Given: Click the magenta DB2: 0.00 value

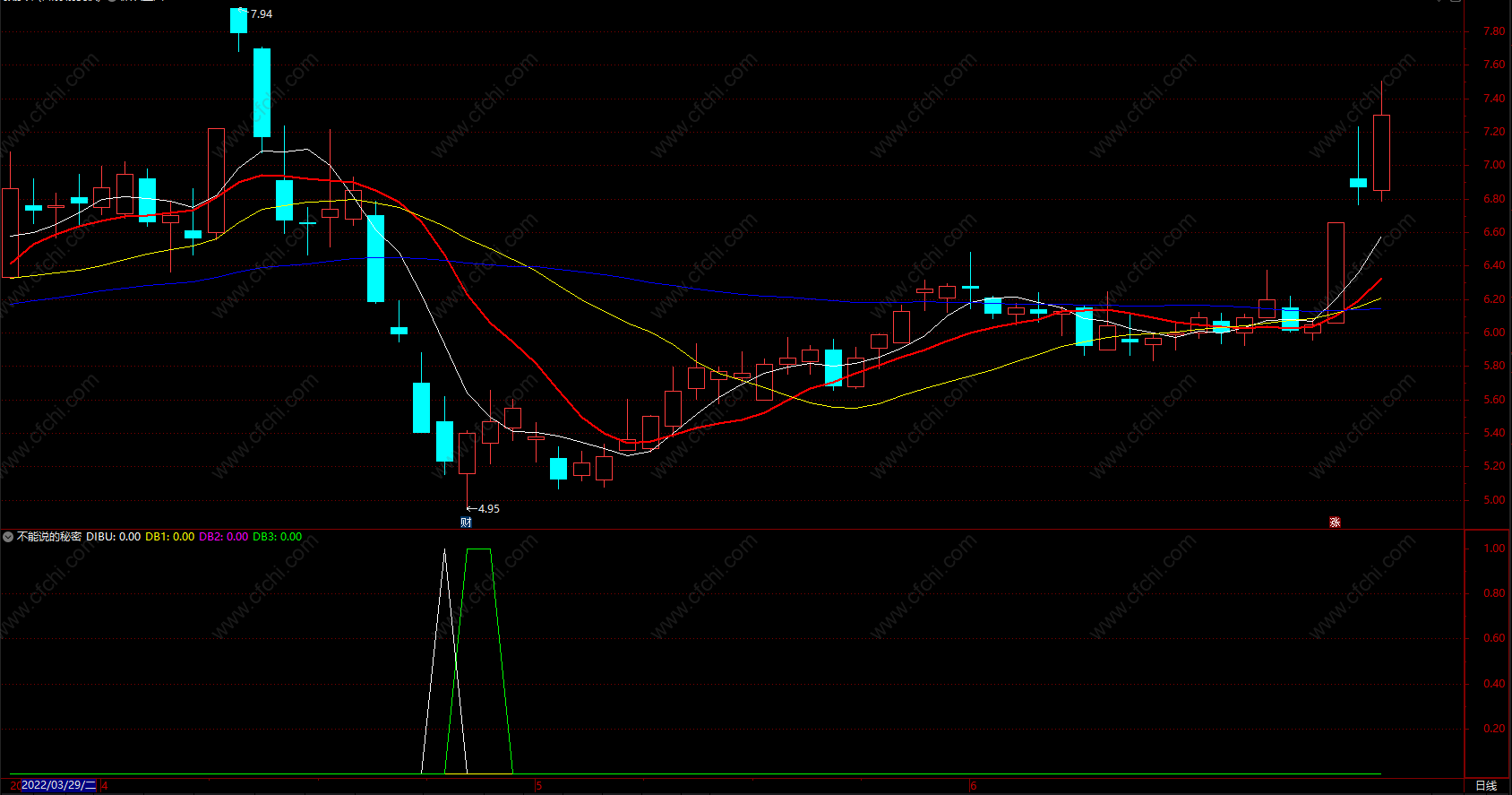Looking at the screenshot, I should click(x=224, y=537).
